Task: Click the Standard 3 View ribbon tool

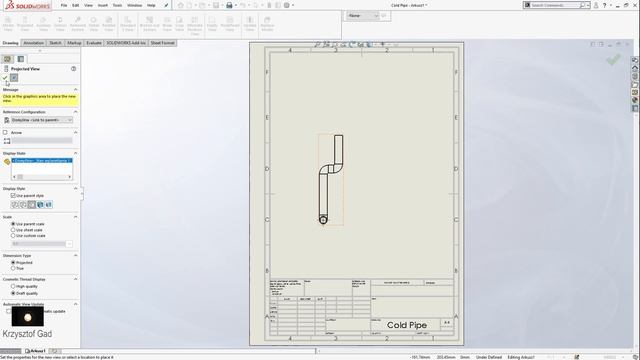Action: (128, 24)
